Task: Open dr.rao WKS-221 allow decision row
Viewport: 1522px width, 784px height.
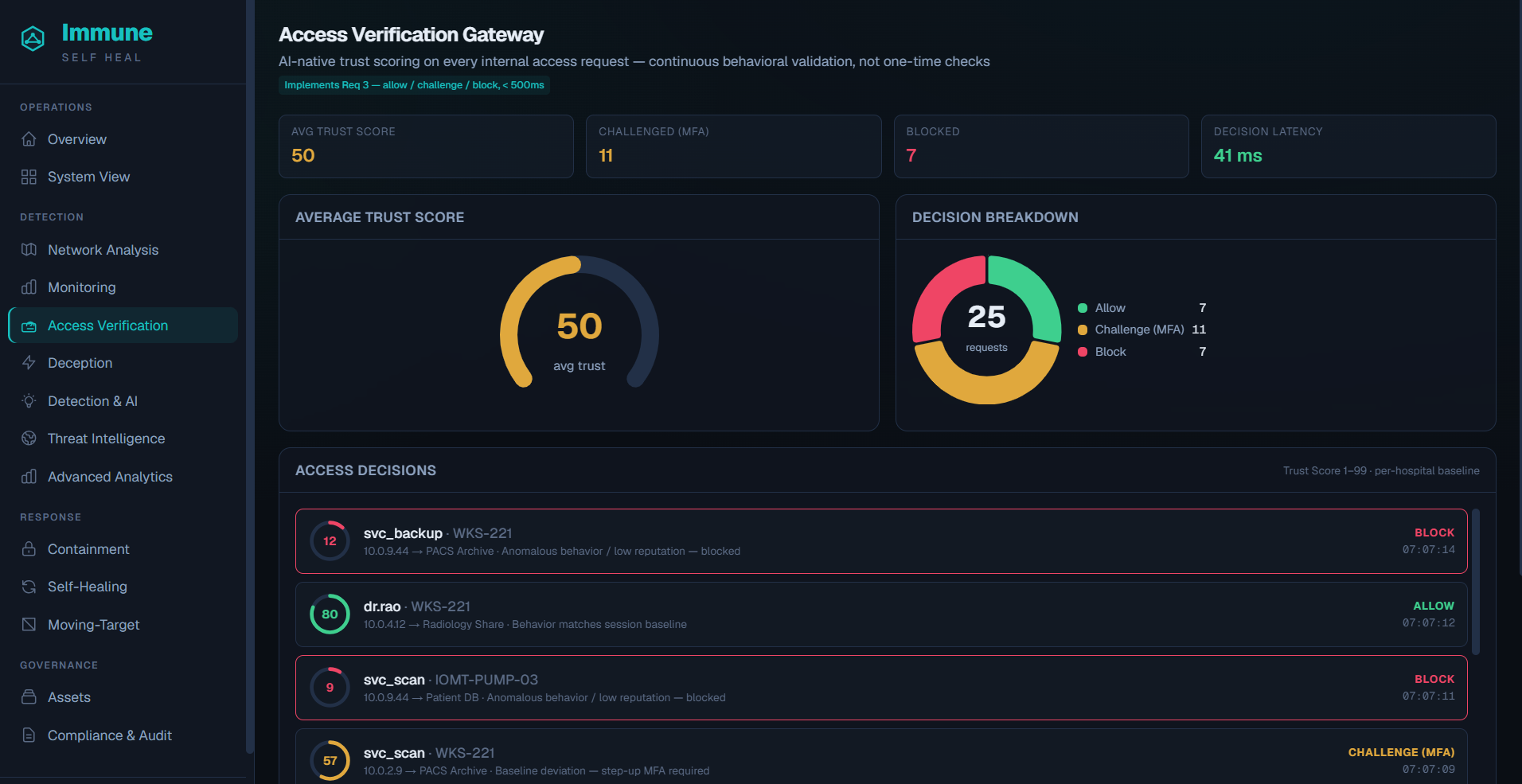Action: coord(881,614)
